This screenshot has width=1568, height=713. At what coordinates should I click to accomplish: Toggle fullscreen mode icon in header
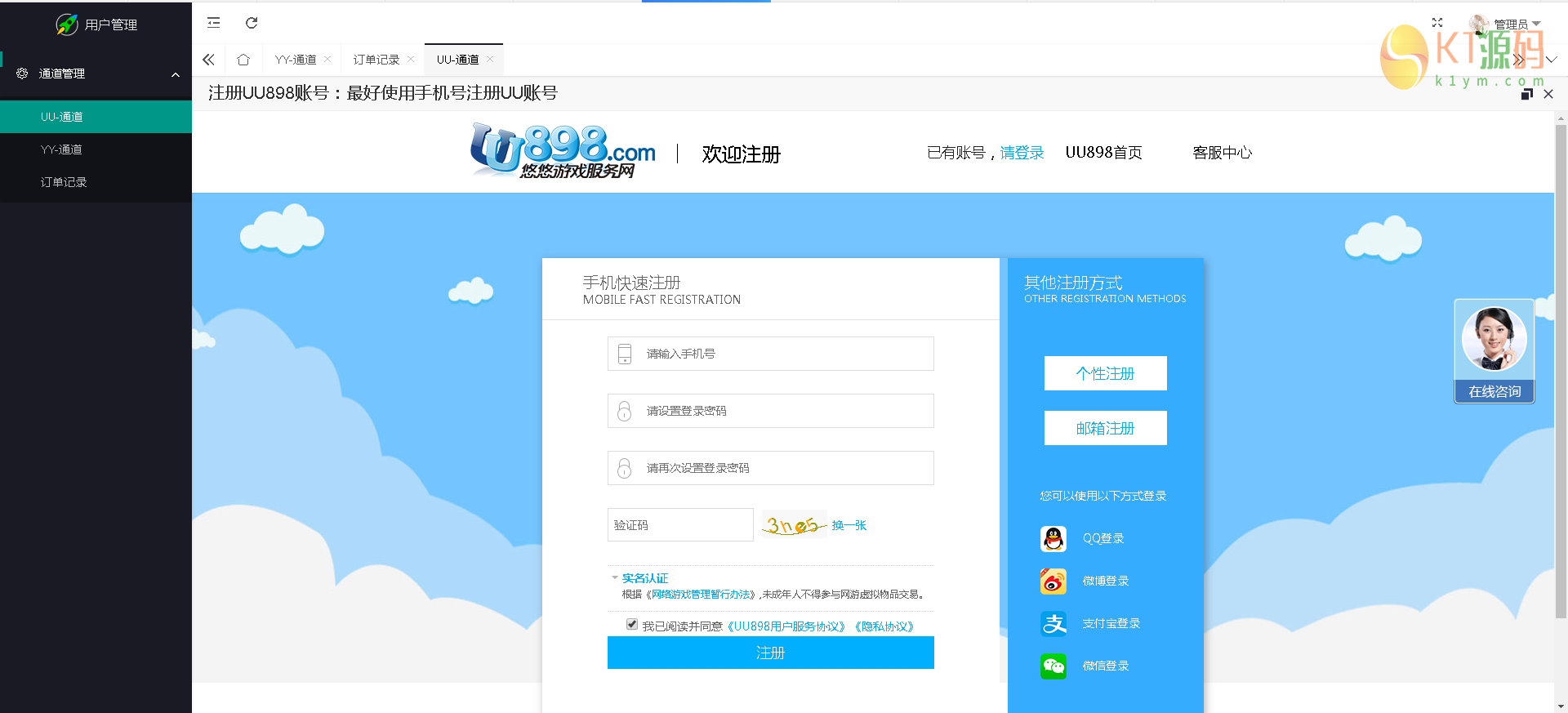coord(1437,23)
